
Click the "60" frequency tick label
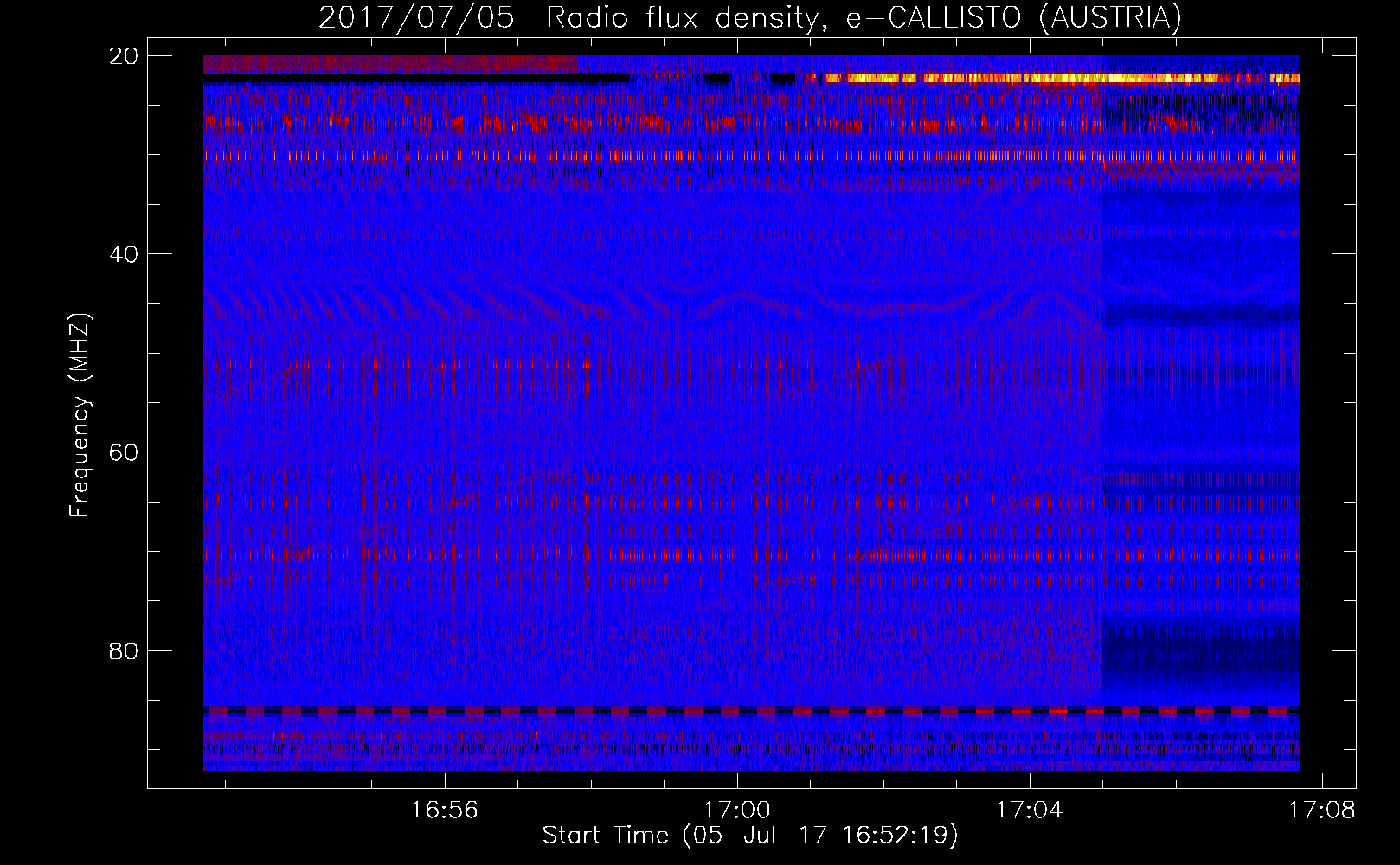tap(124, 452)
